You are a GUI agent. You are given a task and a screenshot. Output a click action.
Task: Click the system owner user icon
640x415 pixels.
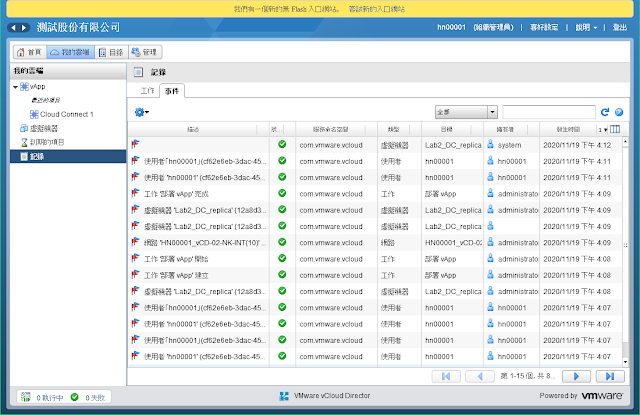click(x=491, y=144)
